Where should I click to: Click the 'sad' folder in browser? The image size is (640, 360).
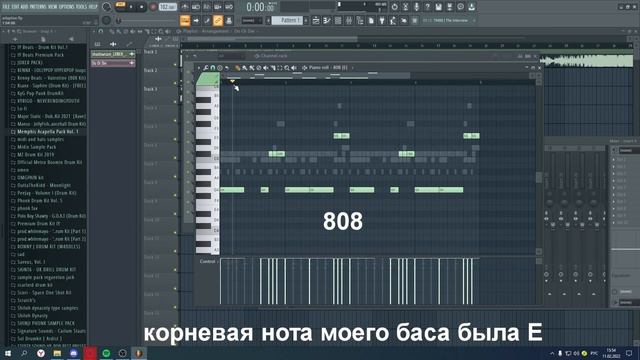tap(21, 254)
